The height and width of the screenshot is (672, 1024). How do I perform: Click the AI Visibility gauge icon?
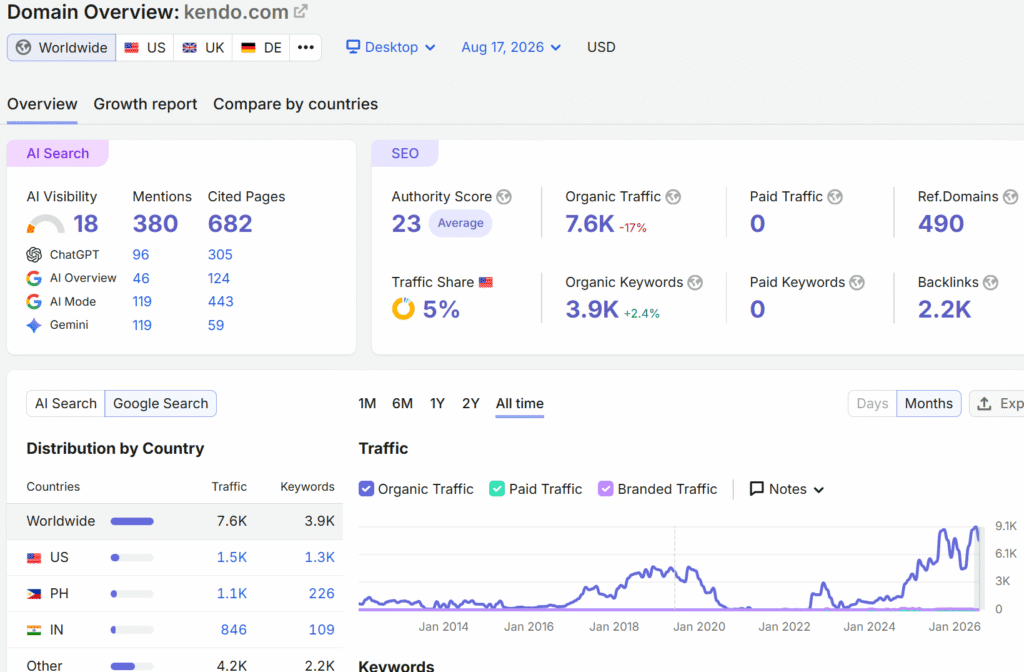tap(45, 224)
